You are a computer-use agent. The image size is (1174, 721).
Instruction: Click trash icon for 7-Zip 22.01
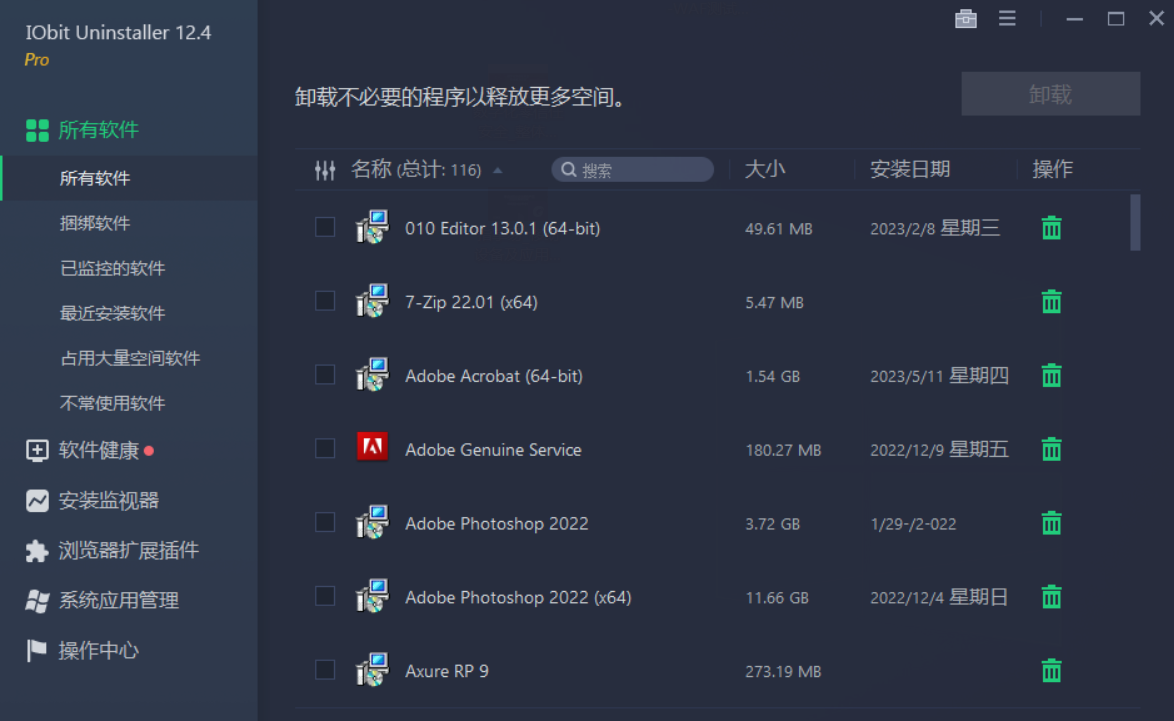click(1051, 302)
